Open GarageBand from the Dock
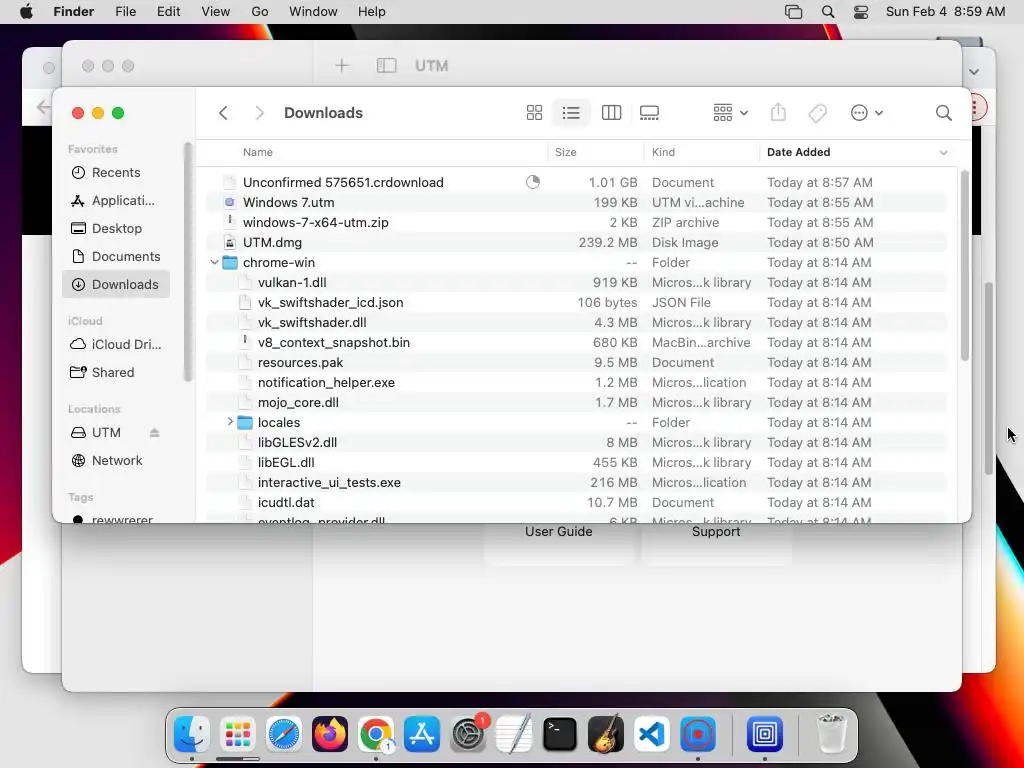Viewport: 1024px width, 768px height. tap(606, 735)
